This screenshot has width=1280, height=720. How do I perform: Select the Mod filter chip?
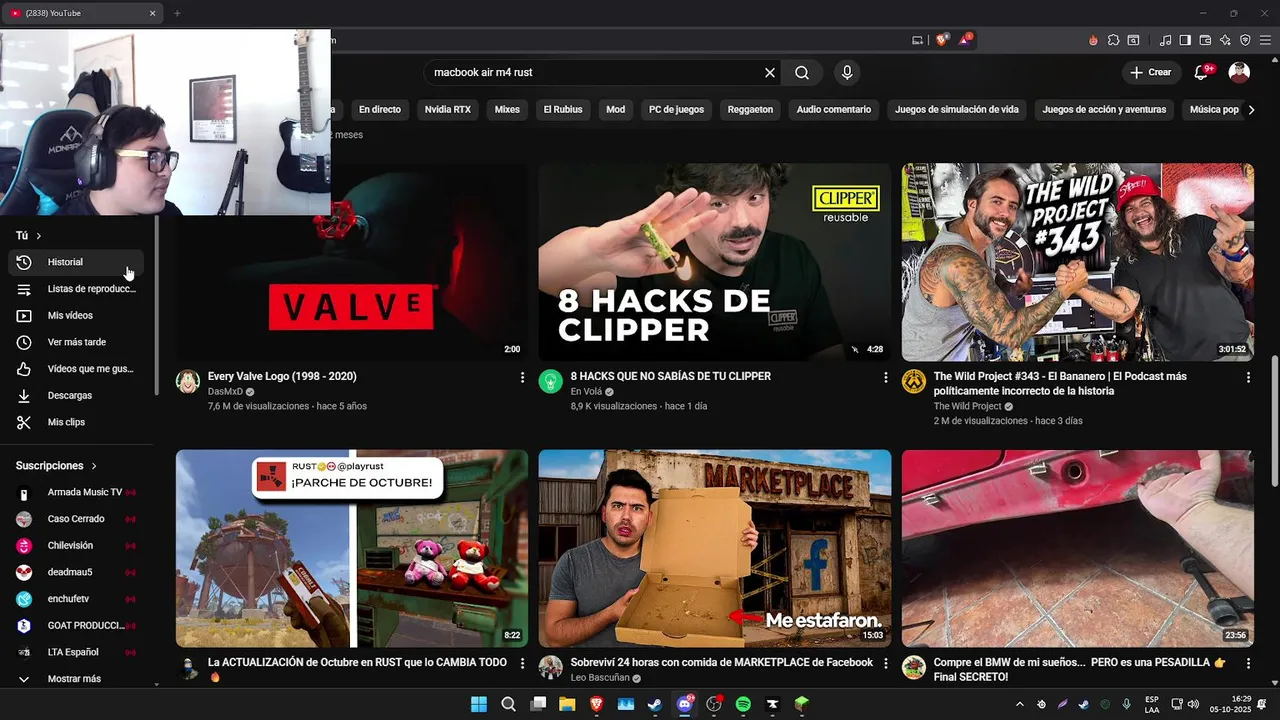click(x=615, y=110)
